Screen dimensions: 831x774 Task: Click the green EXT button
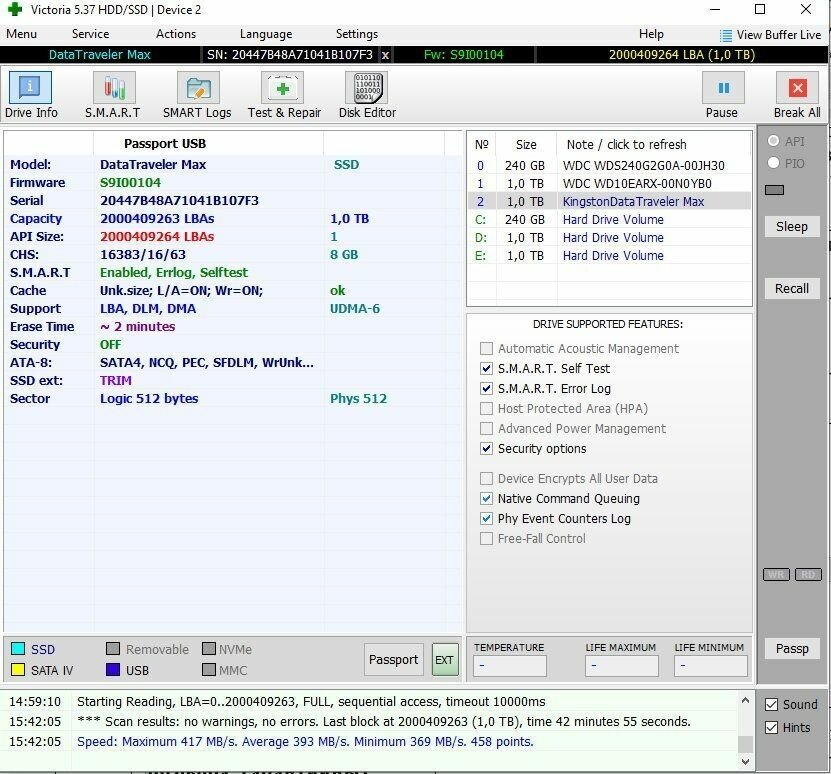pyautogui.click(x=445, y=659)
